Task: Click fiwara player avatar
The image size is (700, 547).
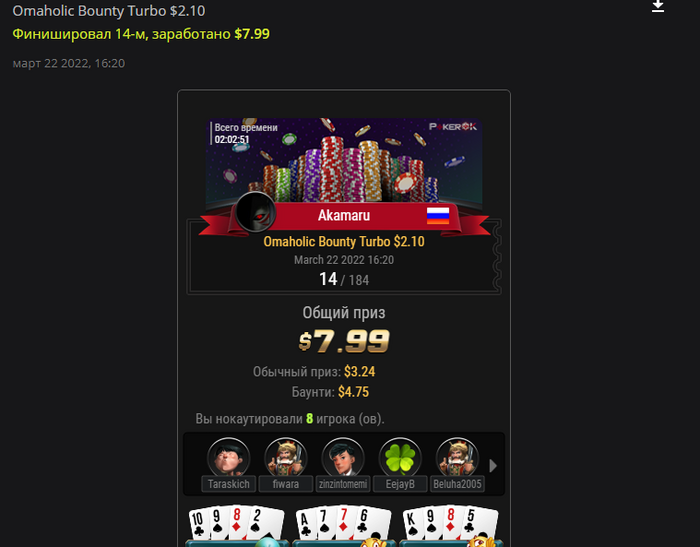Action: 286,458
